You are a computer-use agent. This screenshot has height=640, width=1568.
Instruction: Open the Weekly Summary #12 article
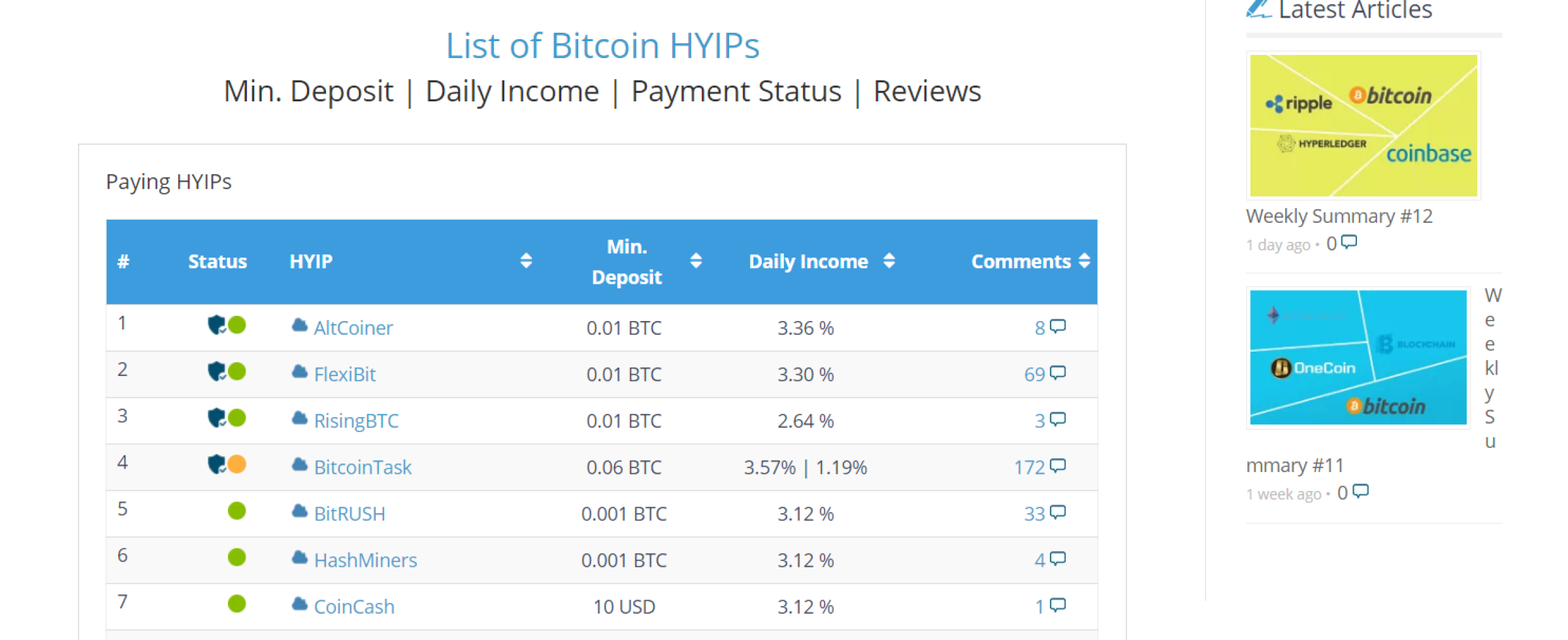[x=1339, y=216]
